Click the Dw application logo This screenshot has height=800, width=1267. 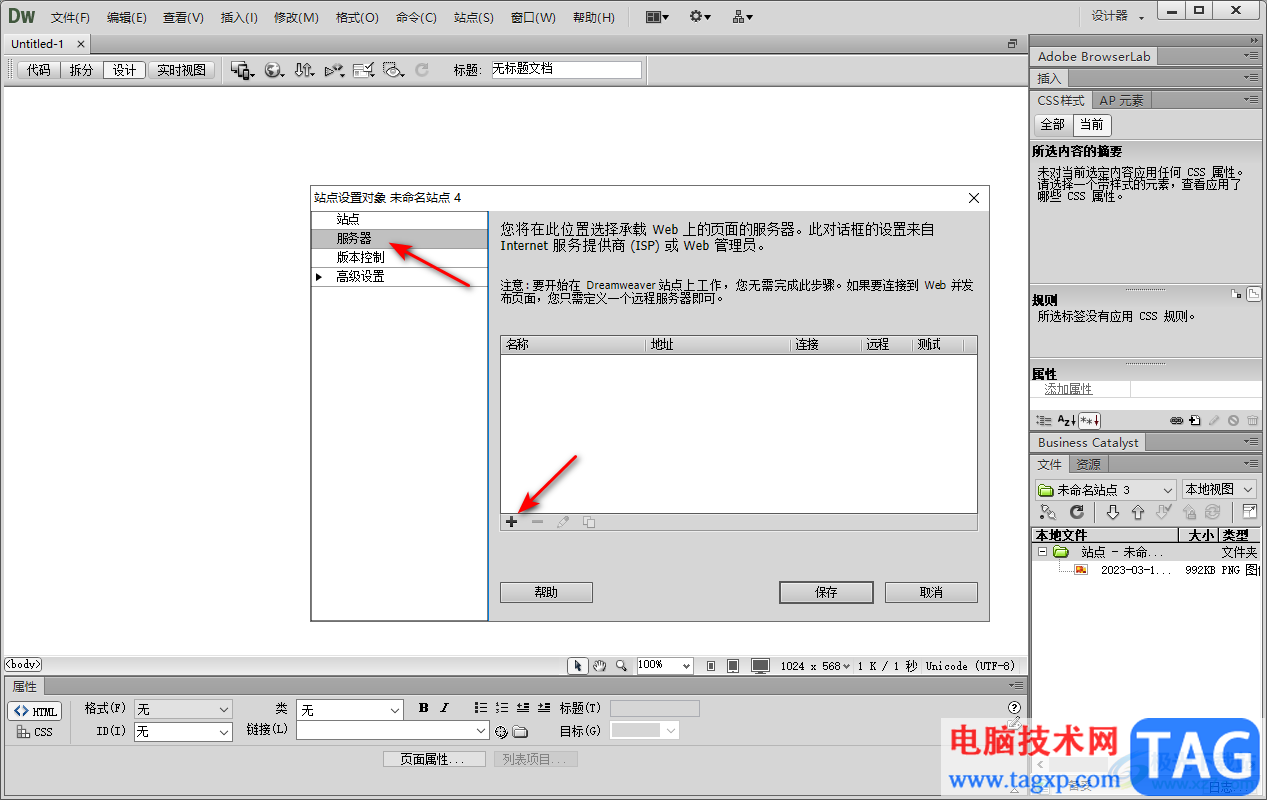pyautogui.click(x=21, y=16)
